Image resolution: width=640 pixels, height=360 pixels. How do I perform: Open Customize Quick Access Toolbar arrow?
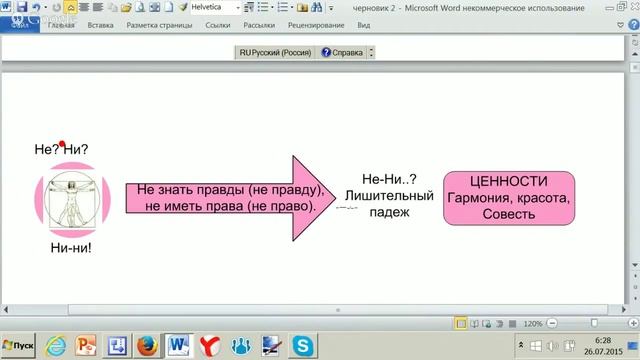click(331, 8)
